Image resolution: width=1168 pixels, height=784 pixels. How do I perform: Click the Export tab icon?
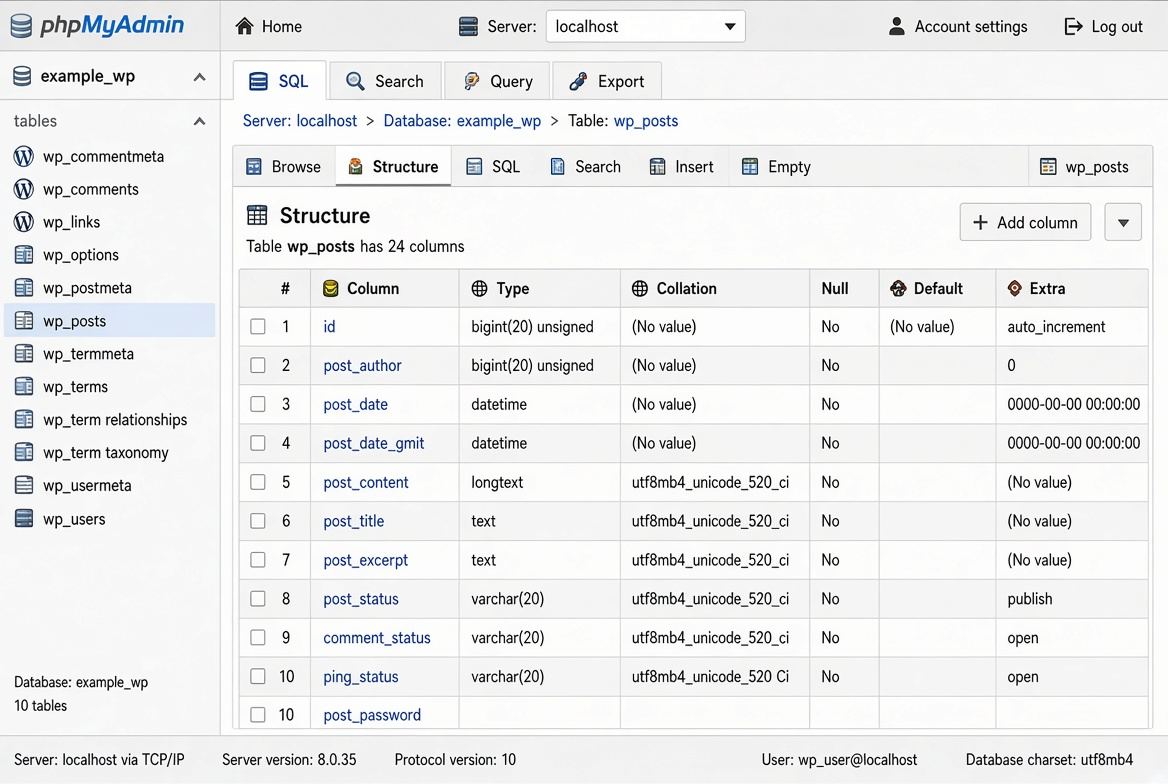point(578,81)
